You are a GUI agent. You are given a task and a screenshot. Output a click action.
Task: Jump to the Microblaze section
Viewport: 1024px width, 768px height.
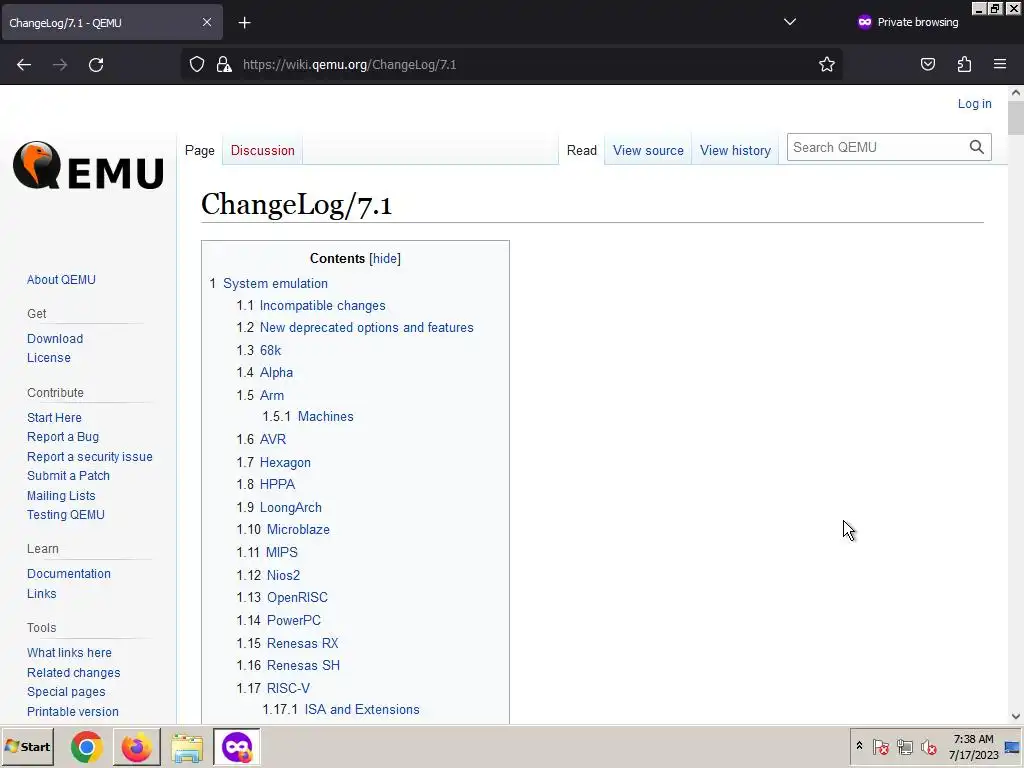pyautogui.click(x=298, y=530)
